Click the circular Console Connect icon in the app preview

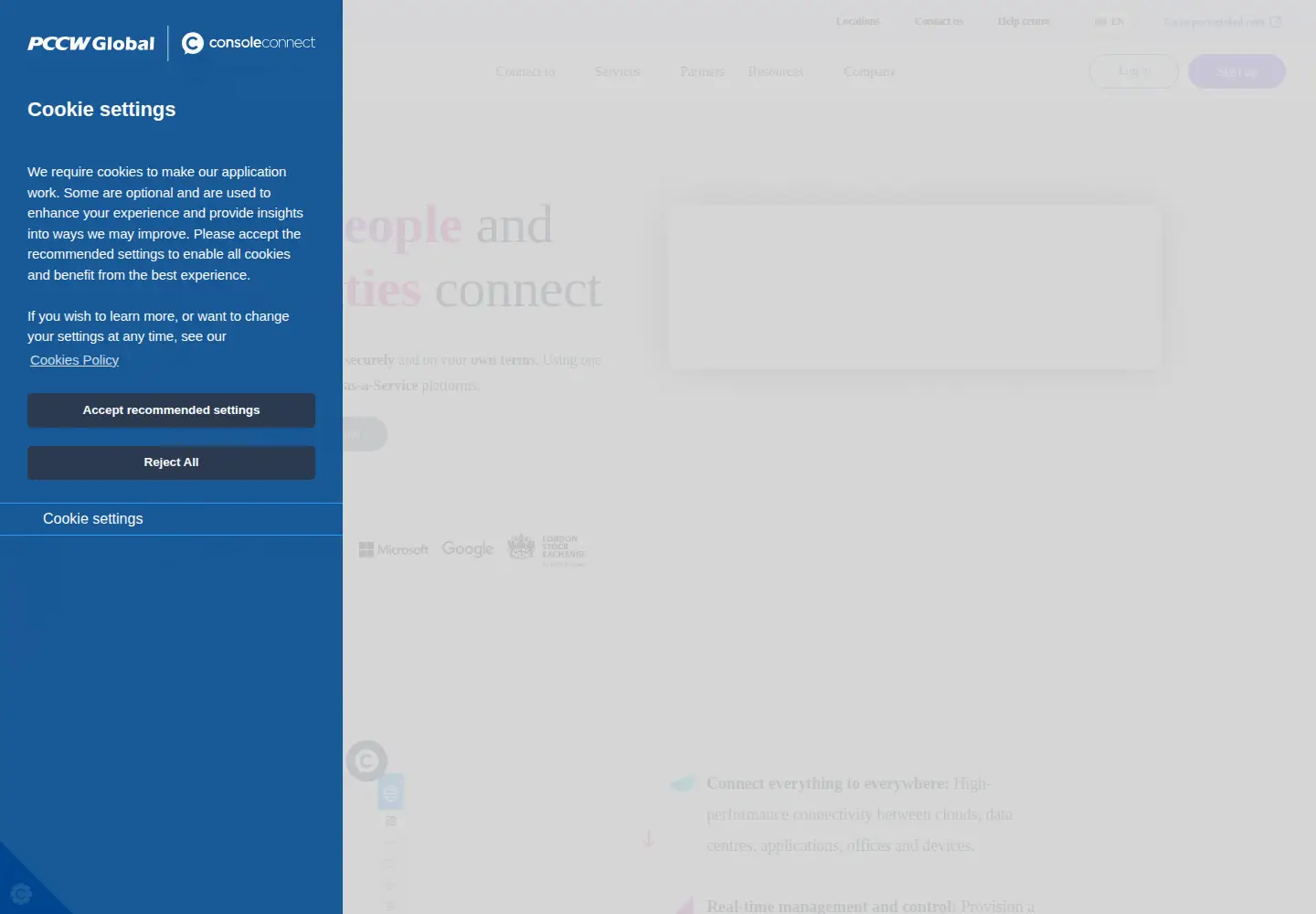point(366,760)
